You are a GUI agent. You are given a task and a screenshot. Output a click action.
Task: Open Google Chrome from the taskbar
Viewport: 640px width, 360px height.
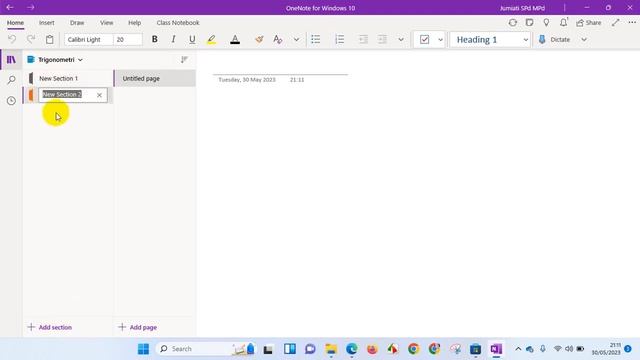tap(413, 349)
